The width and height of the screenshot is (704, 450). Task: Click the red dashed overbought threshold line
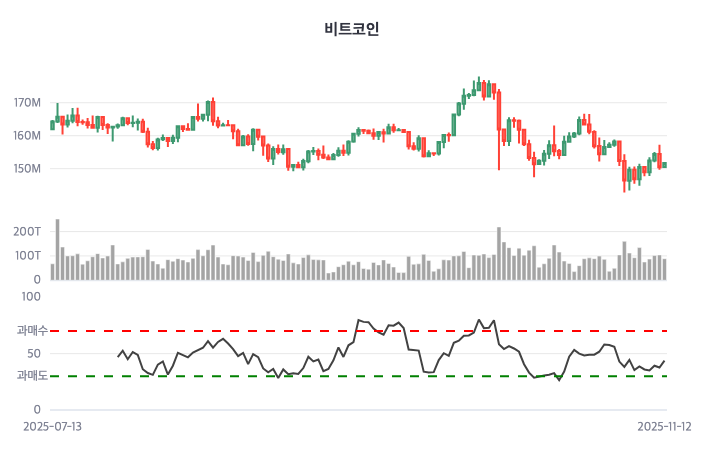pos(300,330)
